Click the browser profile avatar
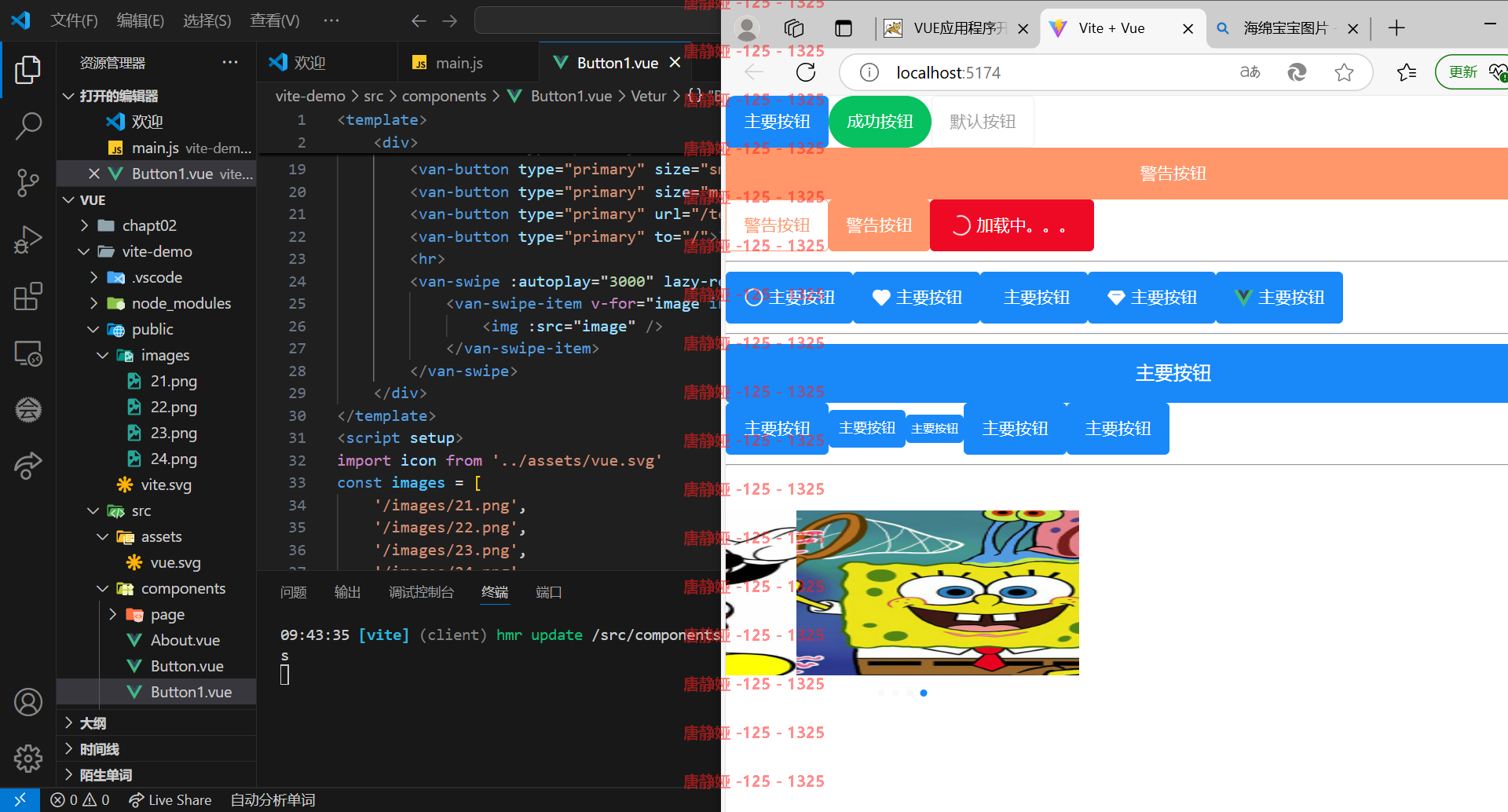Image resolution: width=1508 pixels, height=812 pixels. click(747, 28)
